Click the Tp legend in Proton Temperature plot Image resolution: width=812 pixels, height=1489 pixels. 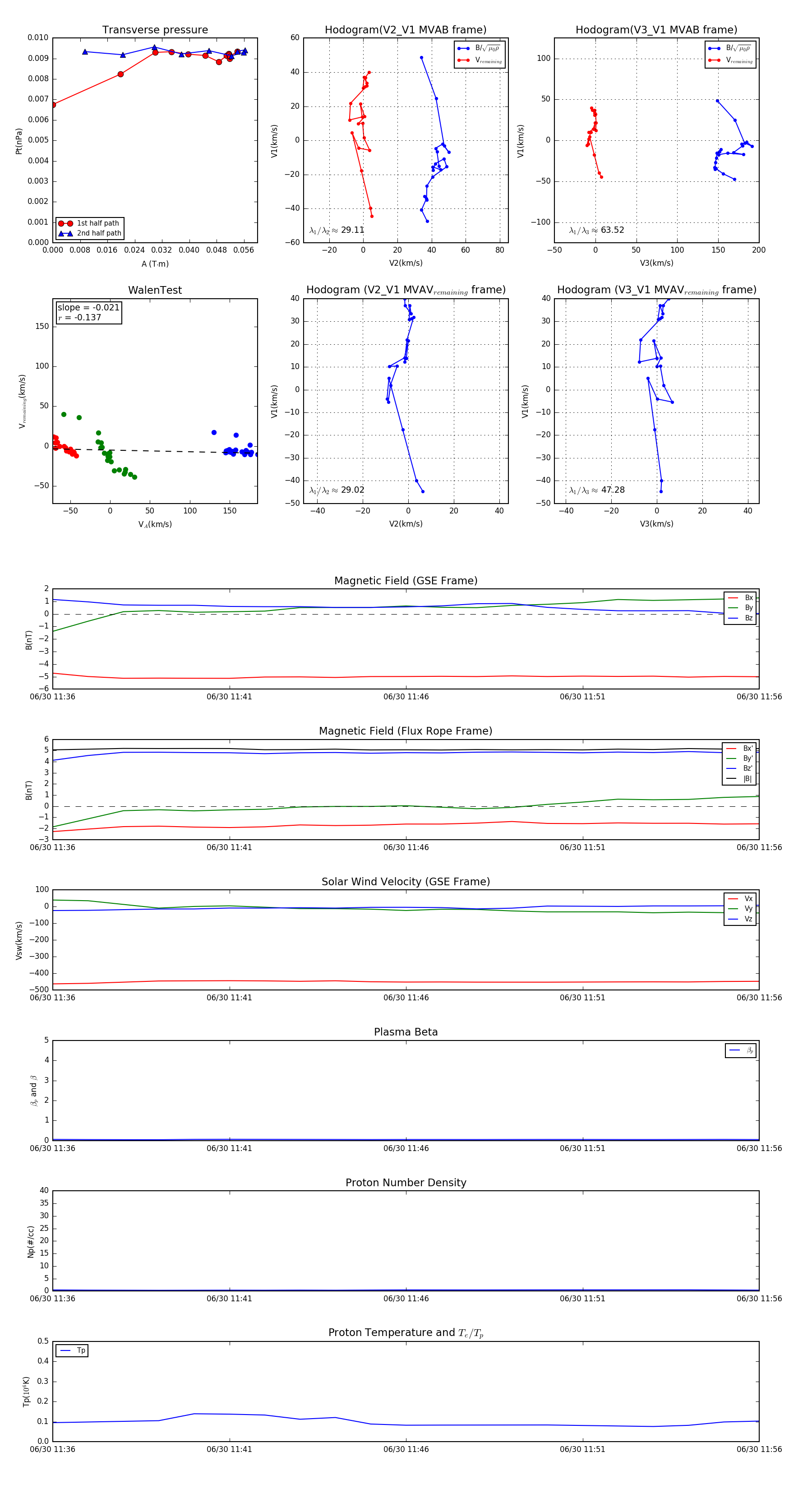pyautogui.click(x=72, y=1351)
